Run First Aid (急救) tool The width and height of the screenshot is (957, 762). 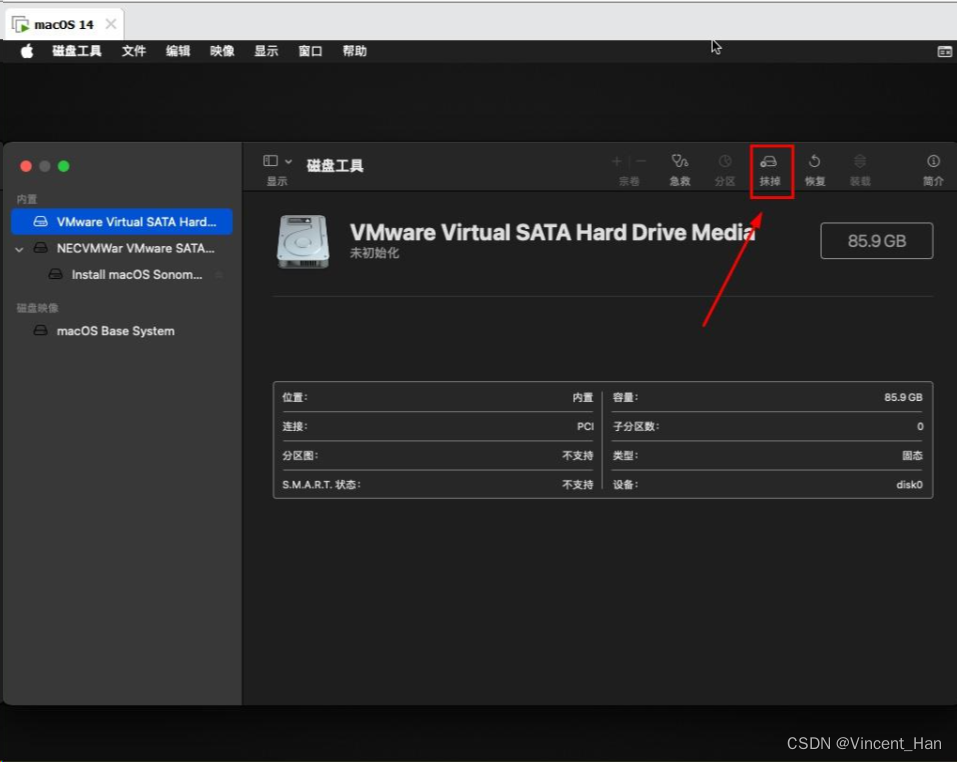(679, 170)
